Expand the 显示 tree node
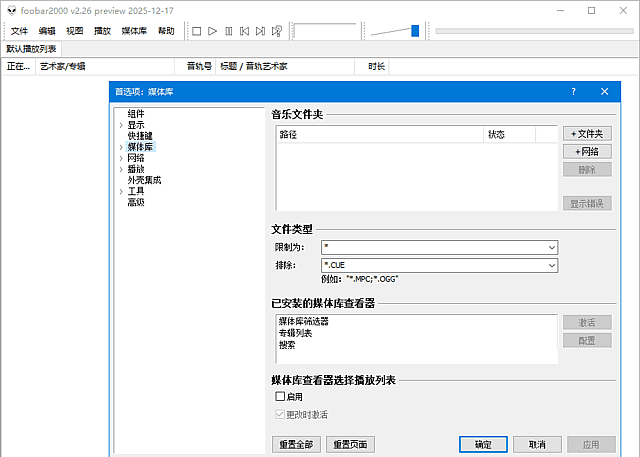This screenshot has height=457, width=640. coord(121,125)
